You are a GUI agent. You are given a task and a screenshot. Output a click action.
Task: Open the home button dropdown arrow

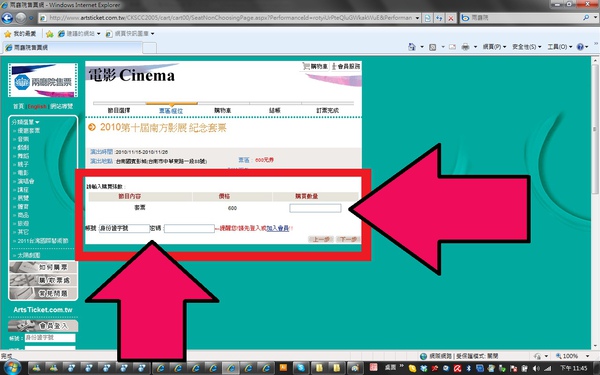422,47
